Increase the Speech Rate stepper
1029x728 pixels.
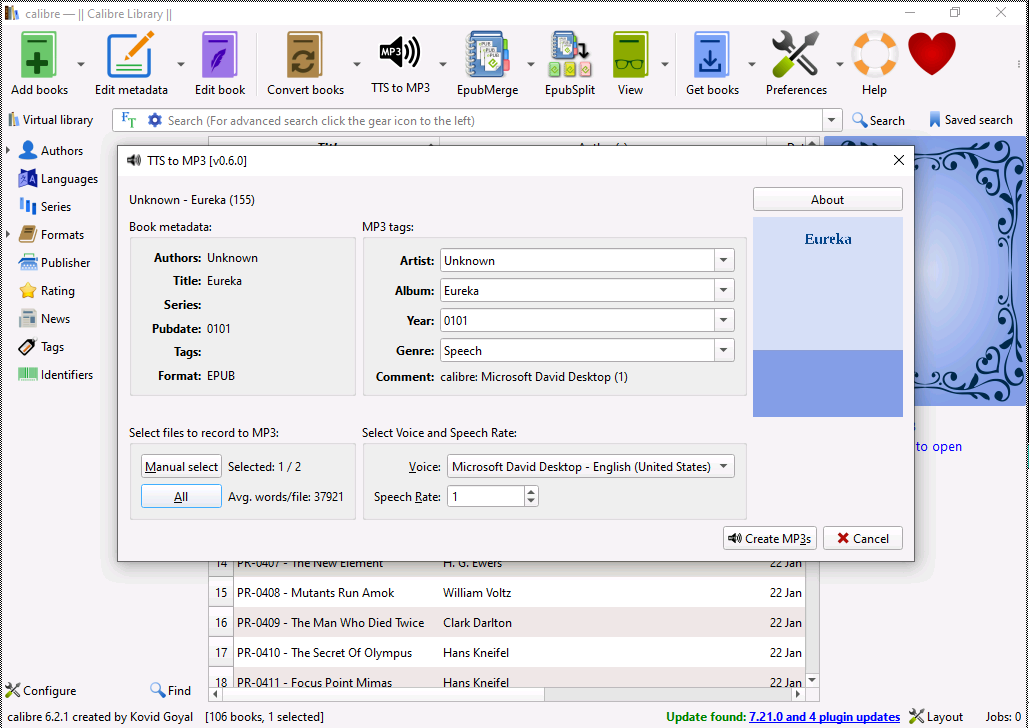(531, 491)
